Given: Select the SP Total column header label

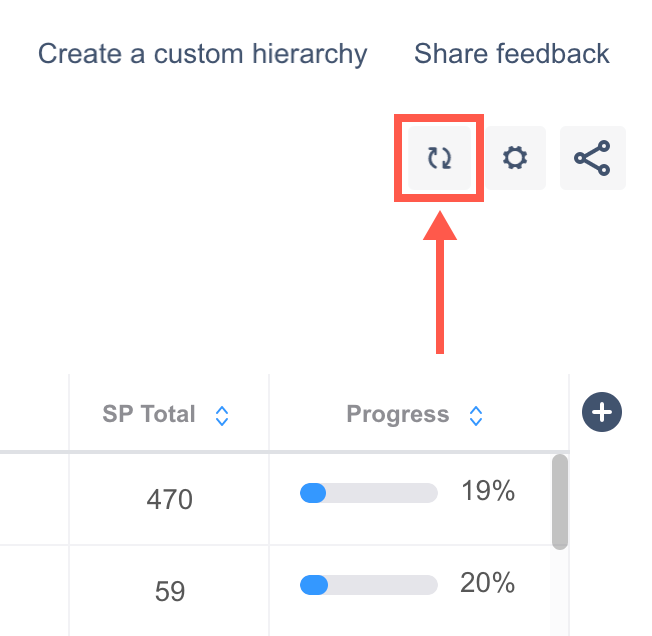Looking at the screenshot, I should [149, 414].
